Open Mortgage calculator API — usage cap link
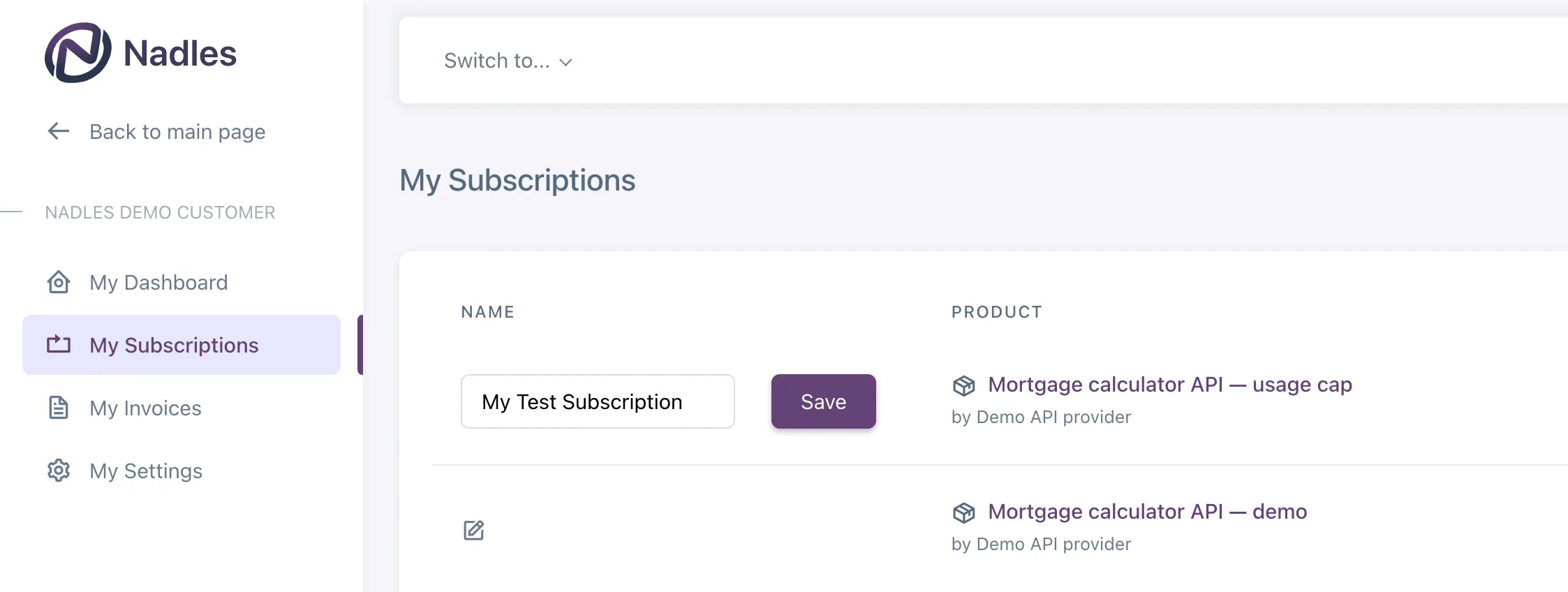This screenshot has width=1568, height=592. [1170, 385]
